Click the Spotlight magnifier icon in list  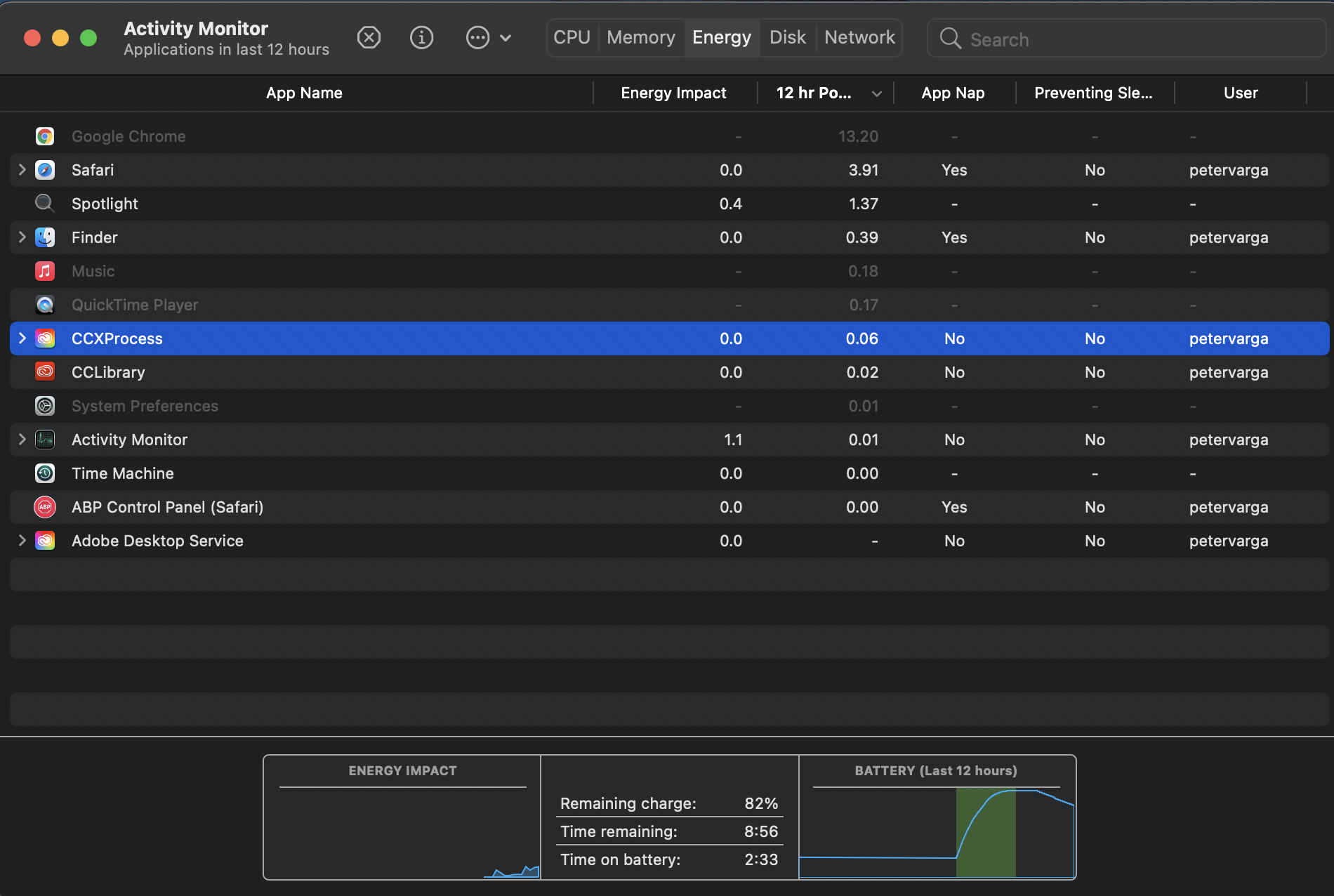(x=45, y=204)
